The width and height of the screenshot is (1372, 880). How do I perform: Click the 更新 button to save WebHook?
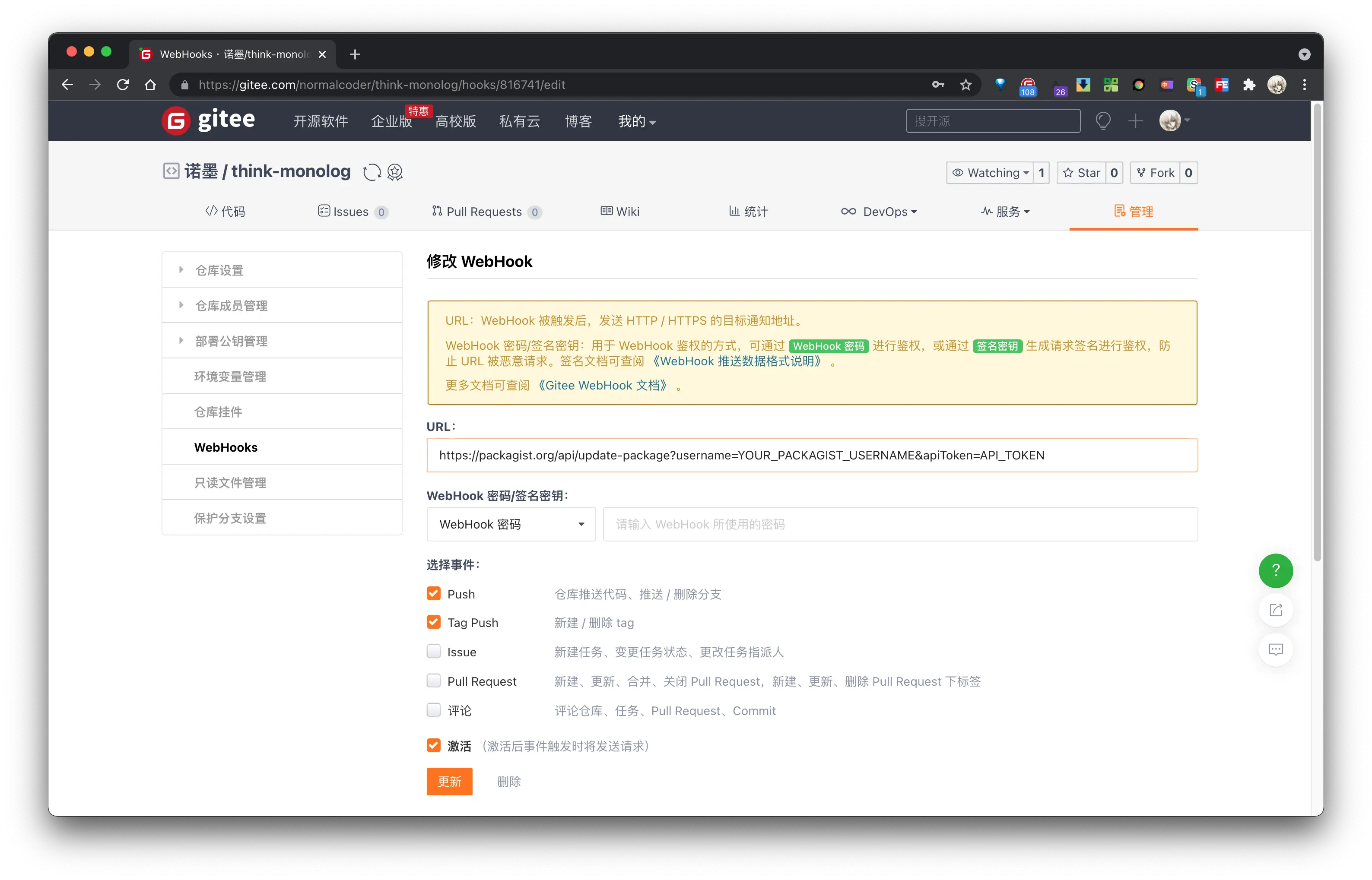coord(449,781)
